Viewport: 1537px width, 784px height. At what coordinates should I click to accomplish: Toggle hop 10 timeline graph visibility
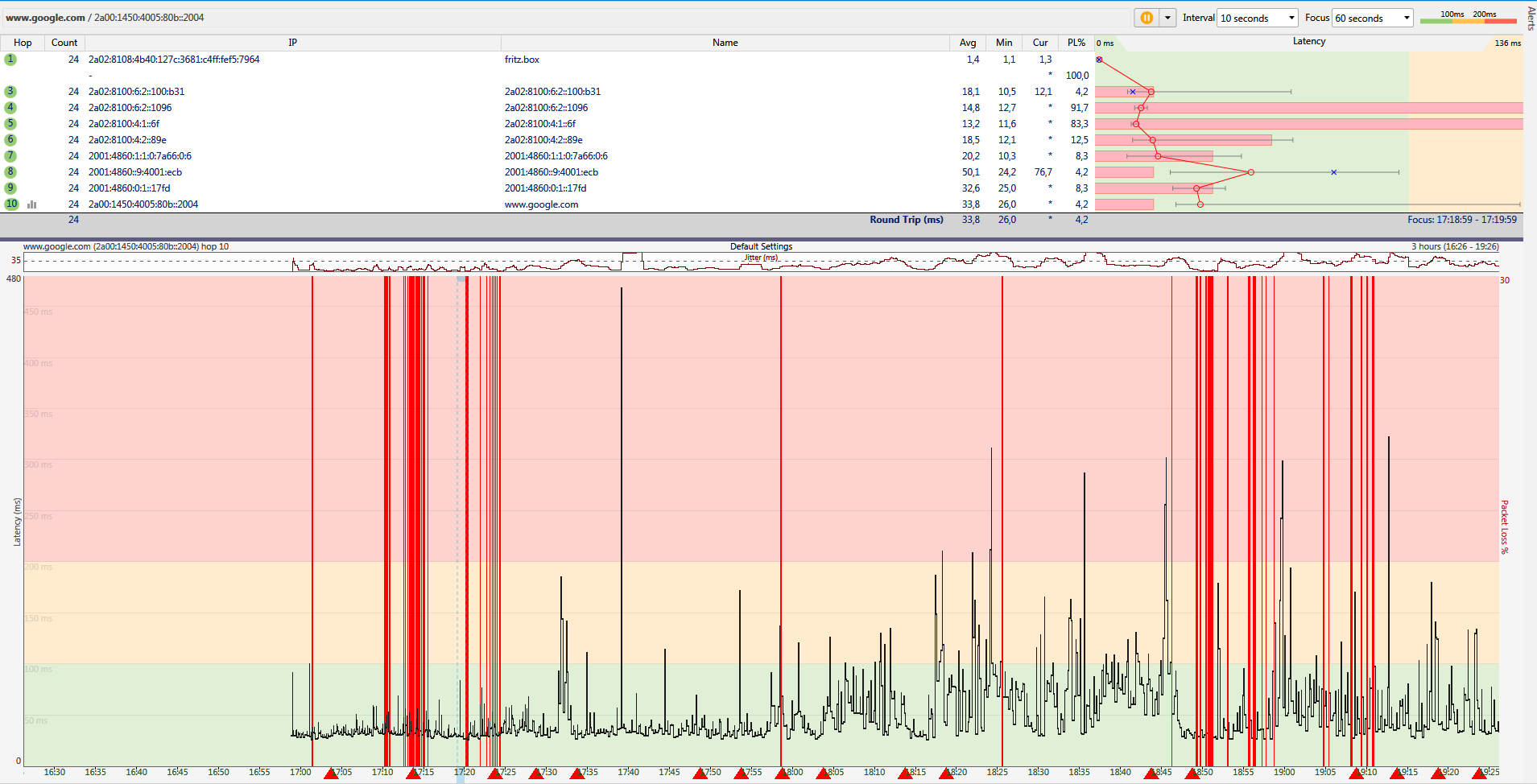coord(32,204)
